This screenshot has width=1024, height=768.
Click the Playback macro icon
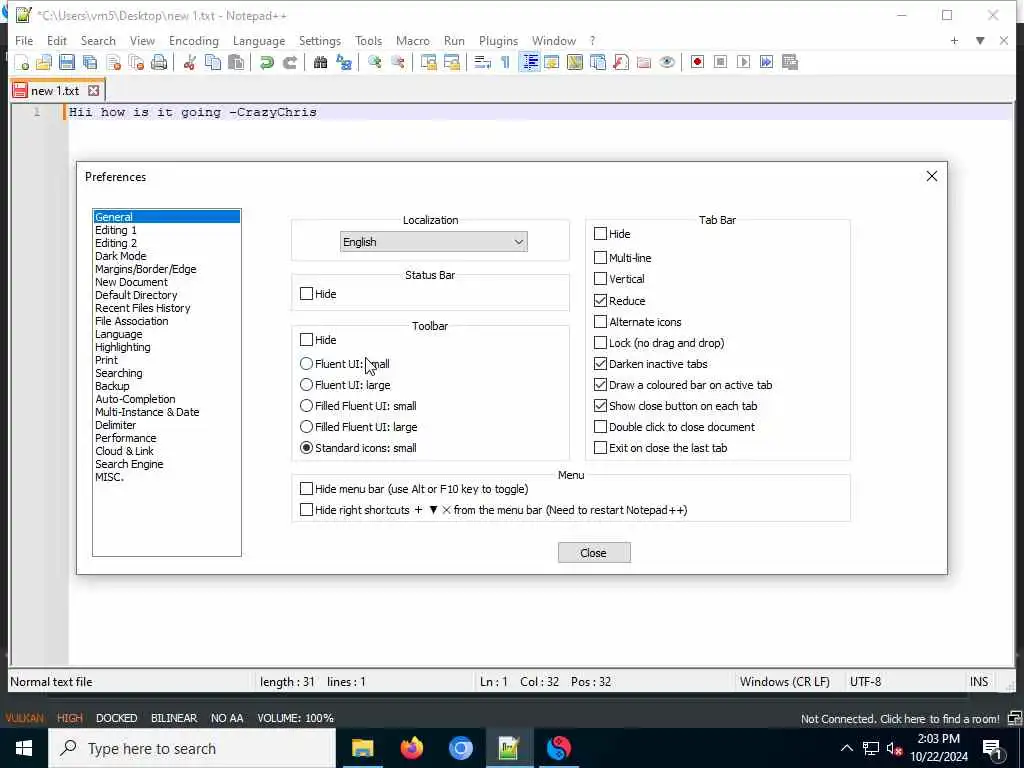pos(743,62)
